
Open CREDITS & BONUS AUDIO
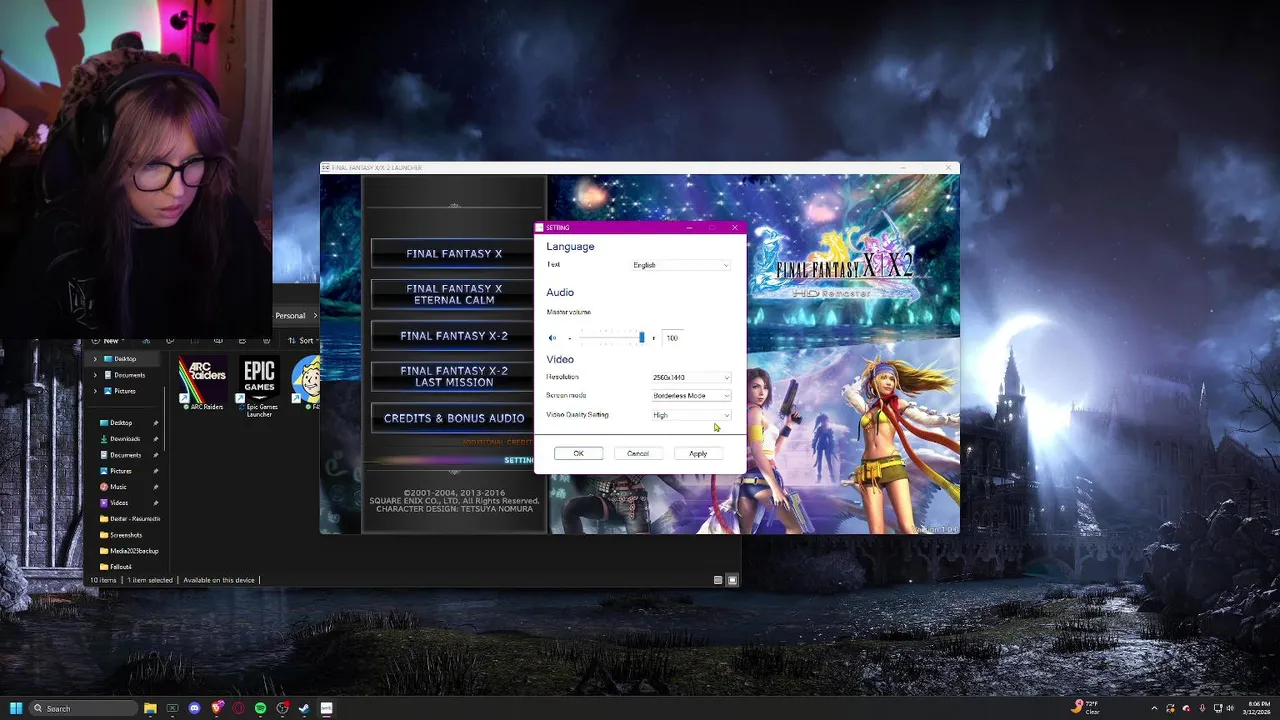pyautogui.click(x=454, y=418)
